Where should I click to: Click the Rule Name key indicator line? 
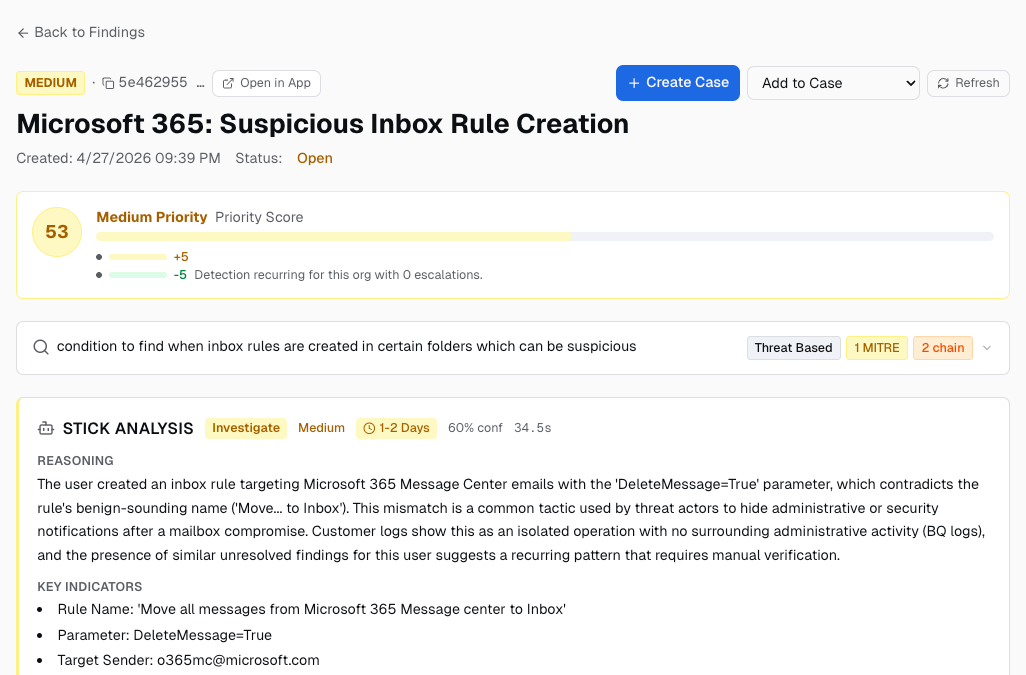[x=311, y=610]
